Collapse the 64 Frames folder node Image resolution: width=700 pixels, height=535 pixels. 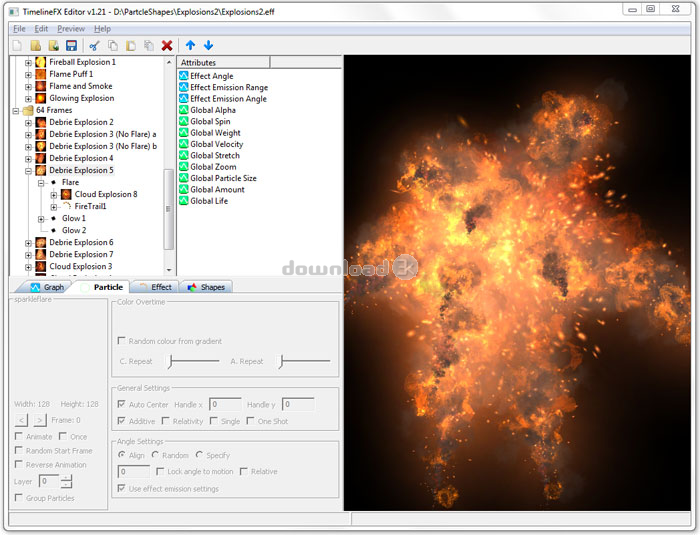click(16, 111)
